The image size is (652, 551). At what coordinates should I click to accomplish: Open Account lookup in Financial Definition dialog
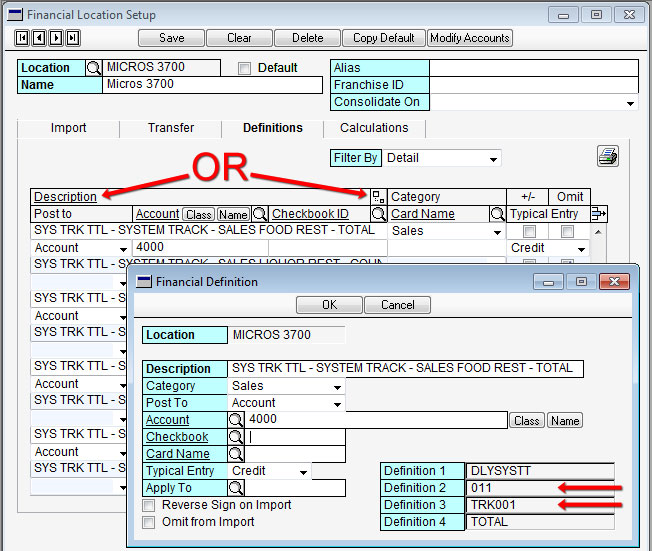pos(236,420)
